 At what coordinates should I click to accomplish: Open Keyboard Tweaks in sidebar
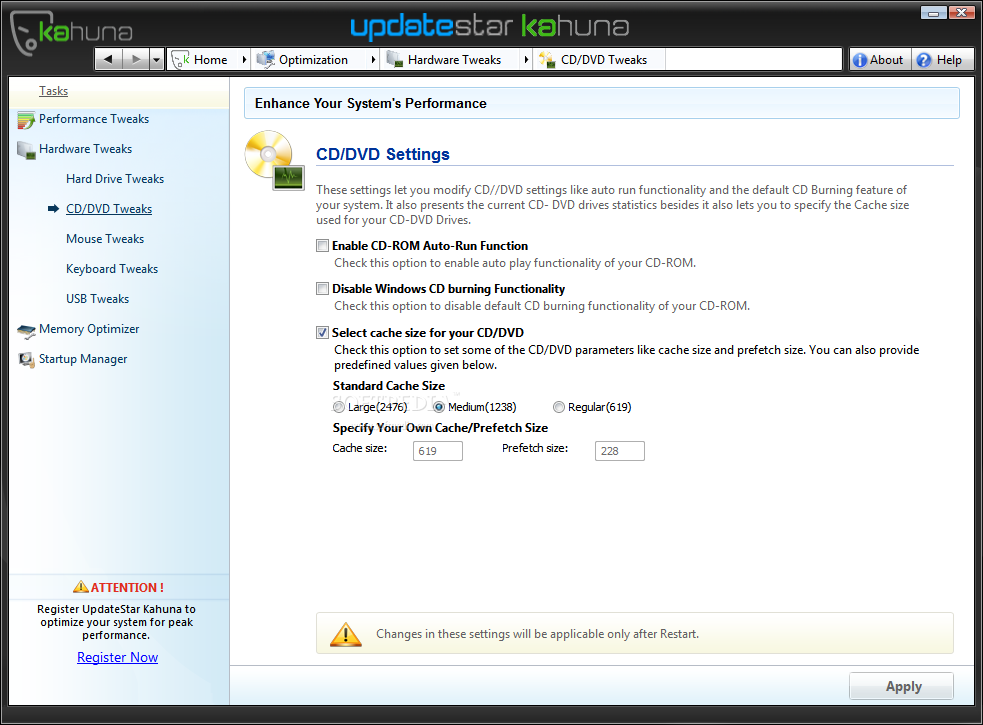(112, 269)
